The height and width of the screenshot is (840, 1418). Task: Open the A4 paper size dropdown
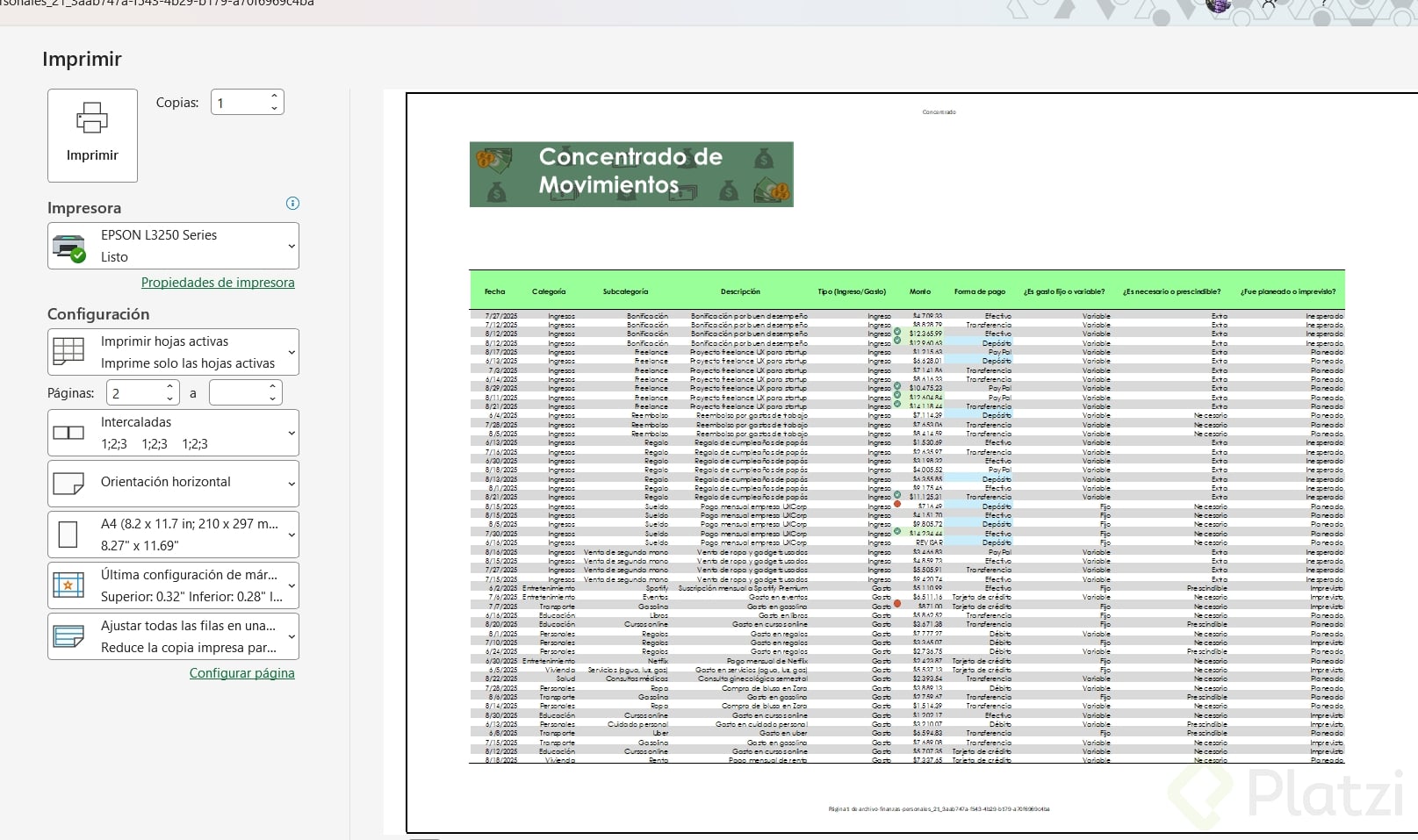pos(173,535)
